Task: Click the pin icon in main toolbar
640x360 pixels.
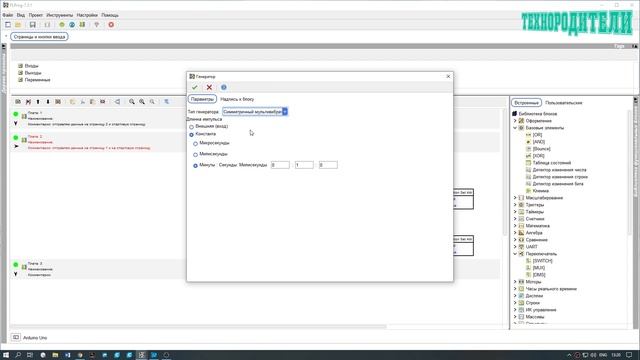Action: [97, 24]
